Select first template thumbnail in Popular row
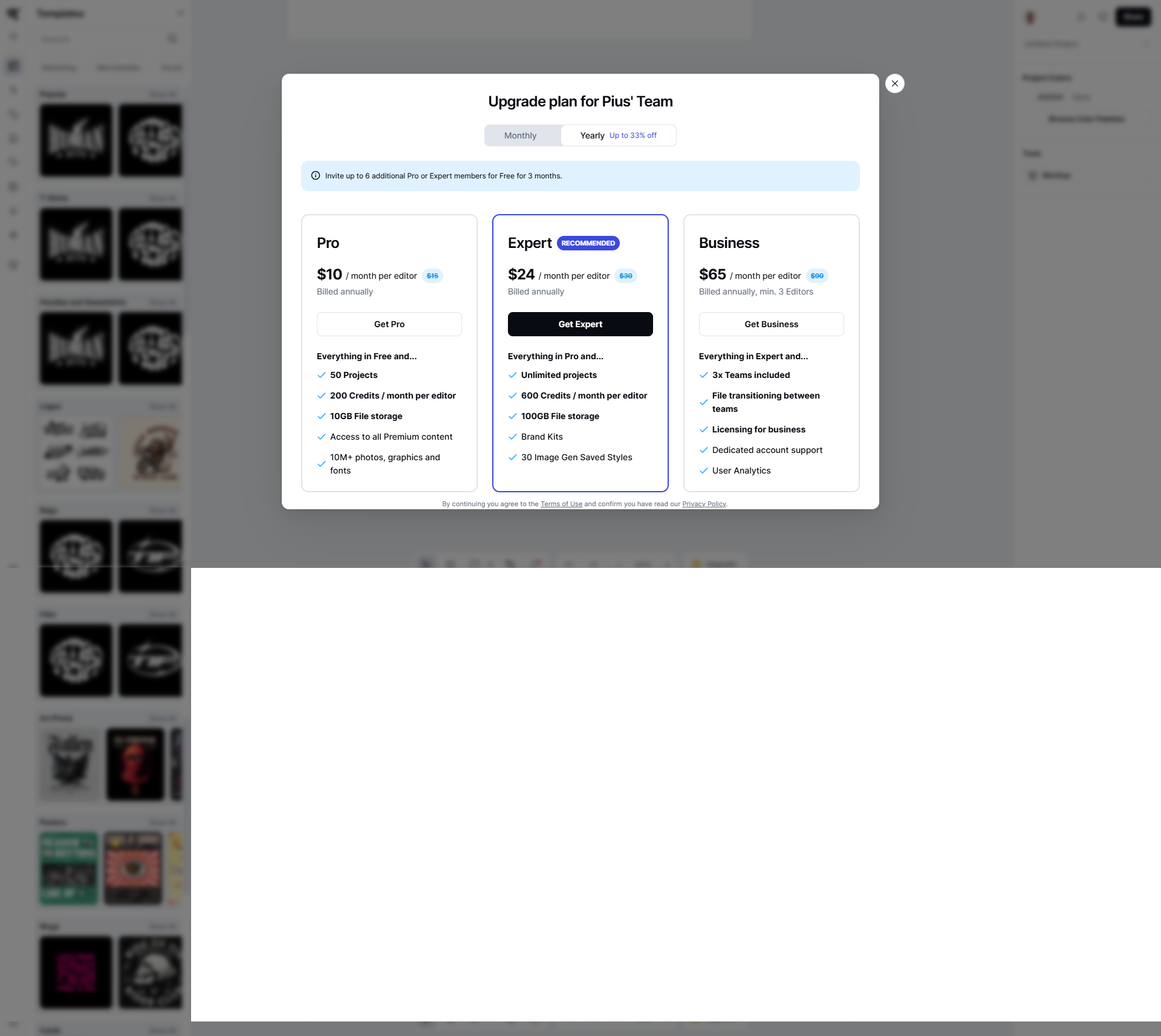 click(76, 140)
